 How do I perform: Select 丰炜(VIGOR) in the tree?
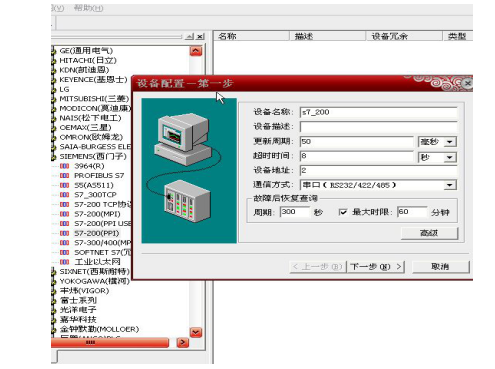click(x=84, y=291)
